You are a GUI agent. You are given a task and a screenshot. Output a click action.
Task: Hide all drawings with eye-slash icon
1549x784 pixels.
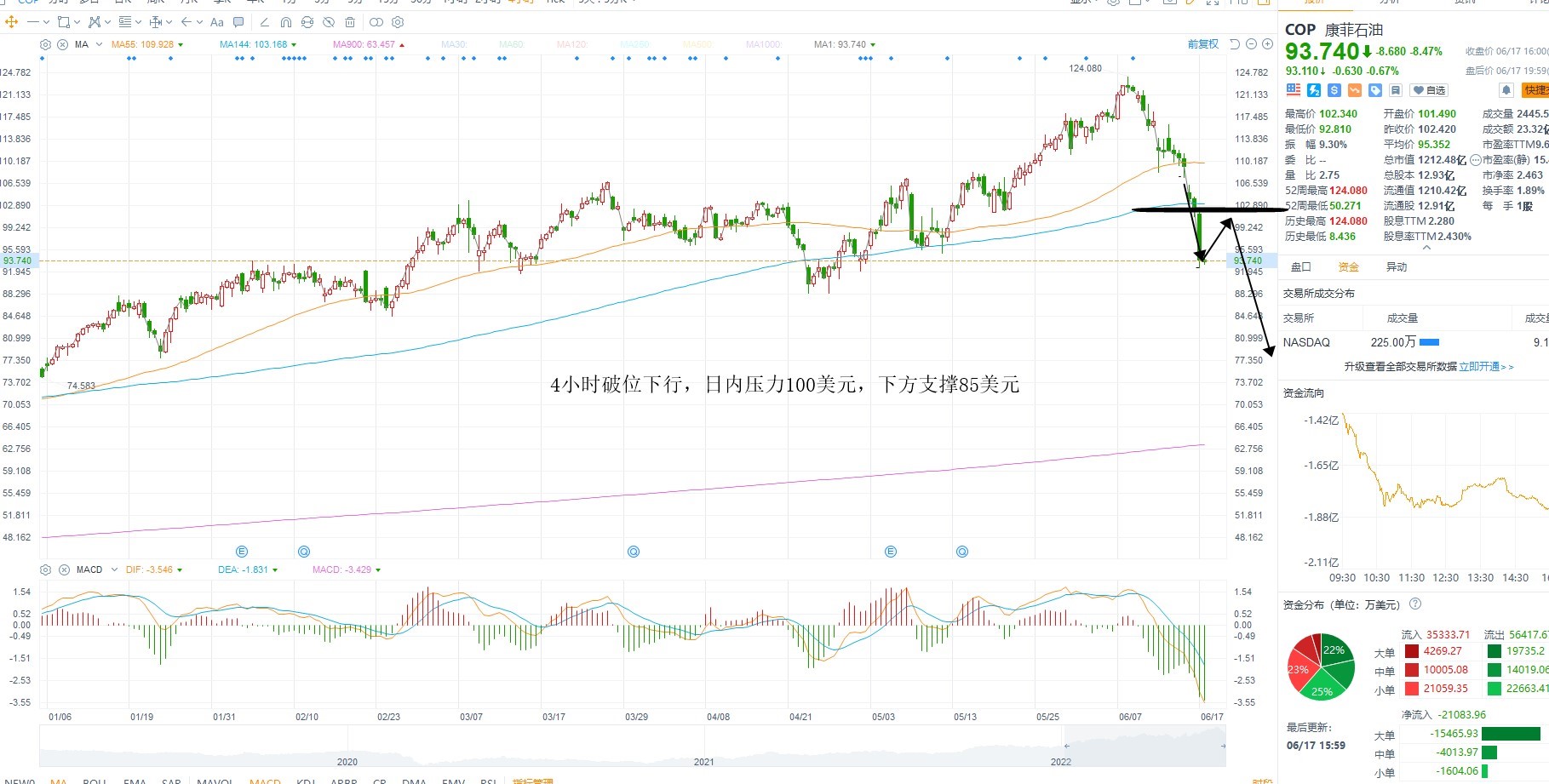coord(329,22)
